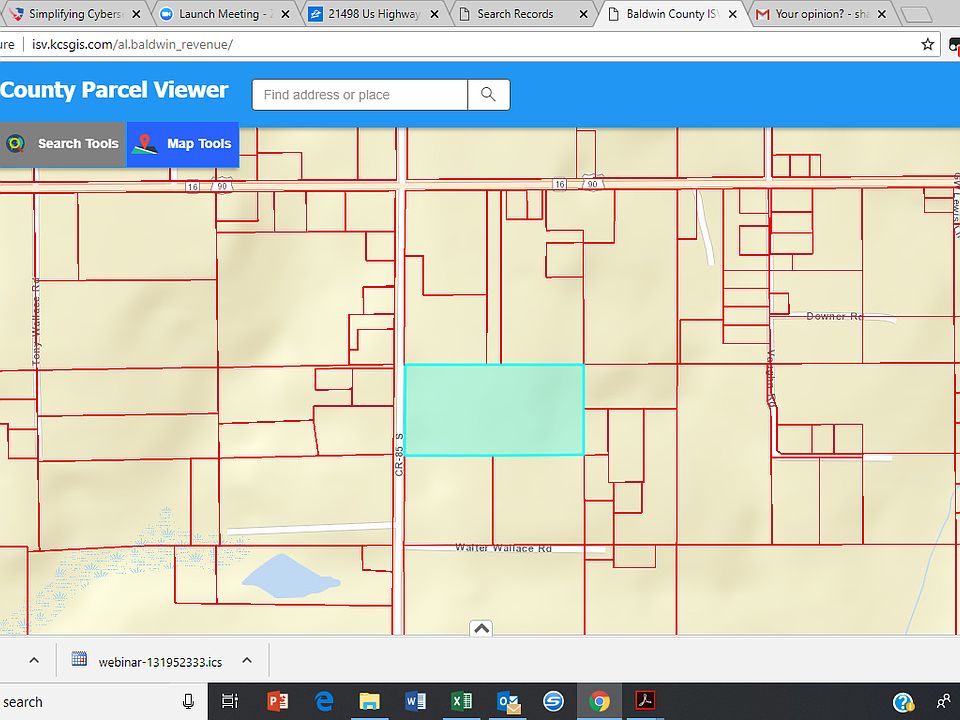The image size is (960, 720).
Task: Close the Launch Meeting tab
Action: [285, 13]
